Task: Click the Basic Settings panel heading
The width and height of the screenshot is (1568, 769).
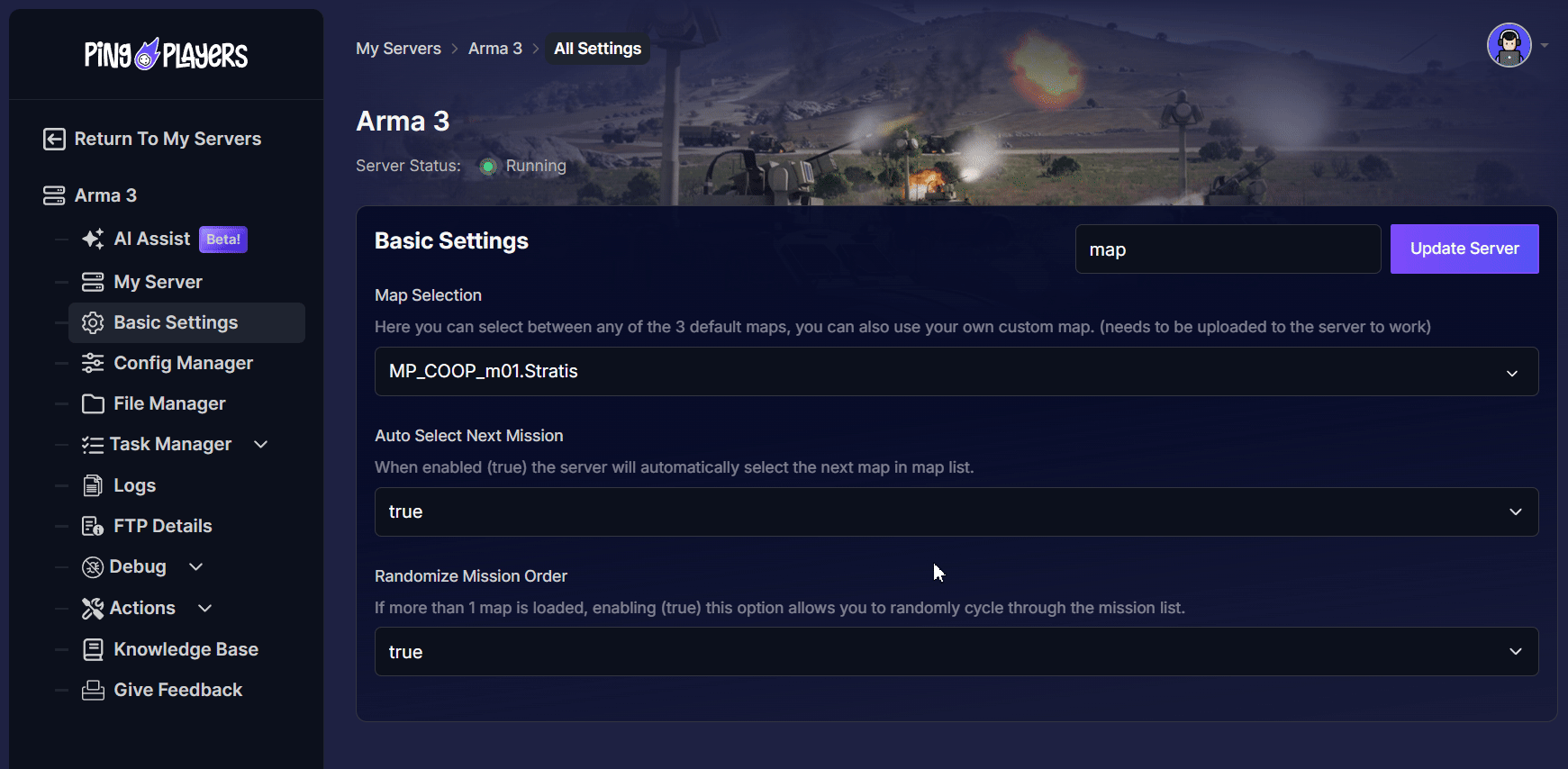Action: (452, 241)
